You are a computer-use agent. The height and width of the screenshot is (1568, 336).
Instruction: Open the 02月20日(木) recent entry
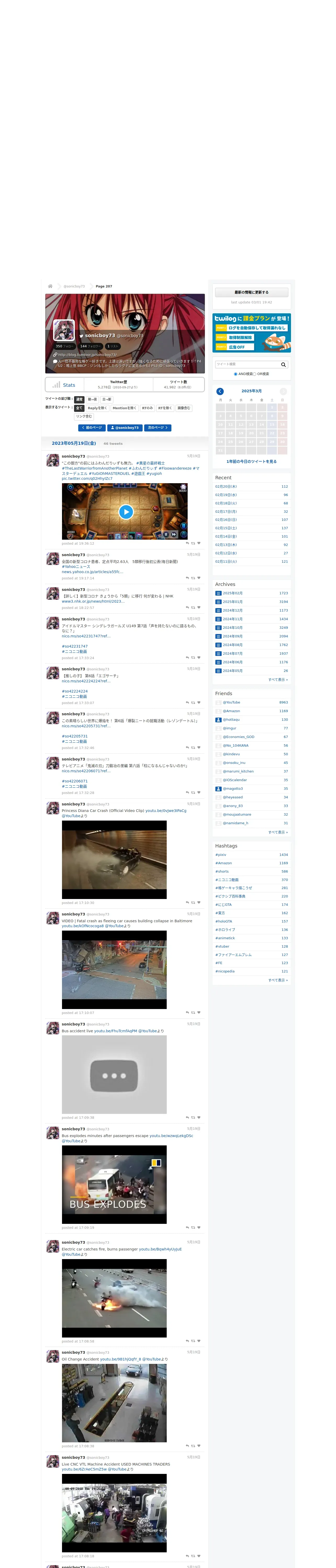(226, 487)
